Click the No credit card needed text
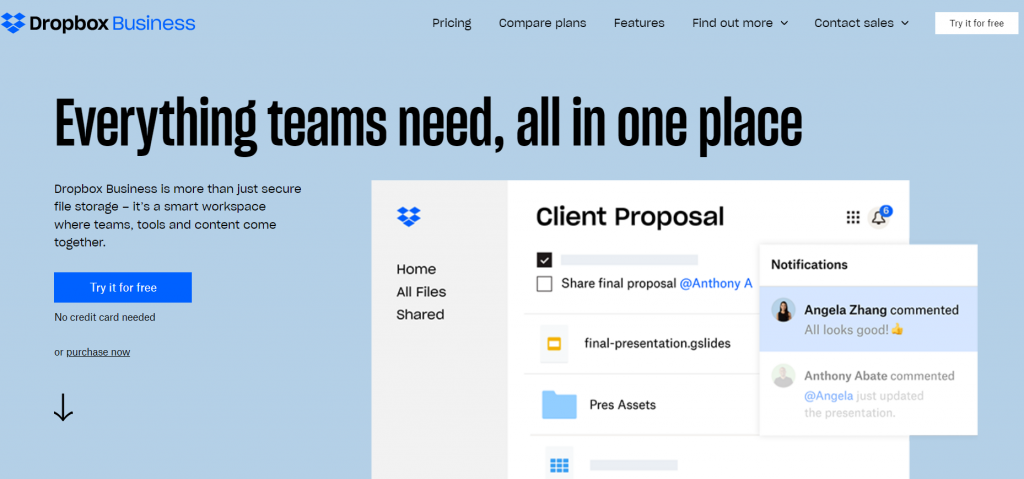 tap(104, 318)
